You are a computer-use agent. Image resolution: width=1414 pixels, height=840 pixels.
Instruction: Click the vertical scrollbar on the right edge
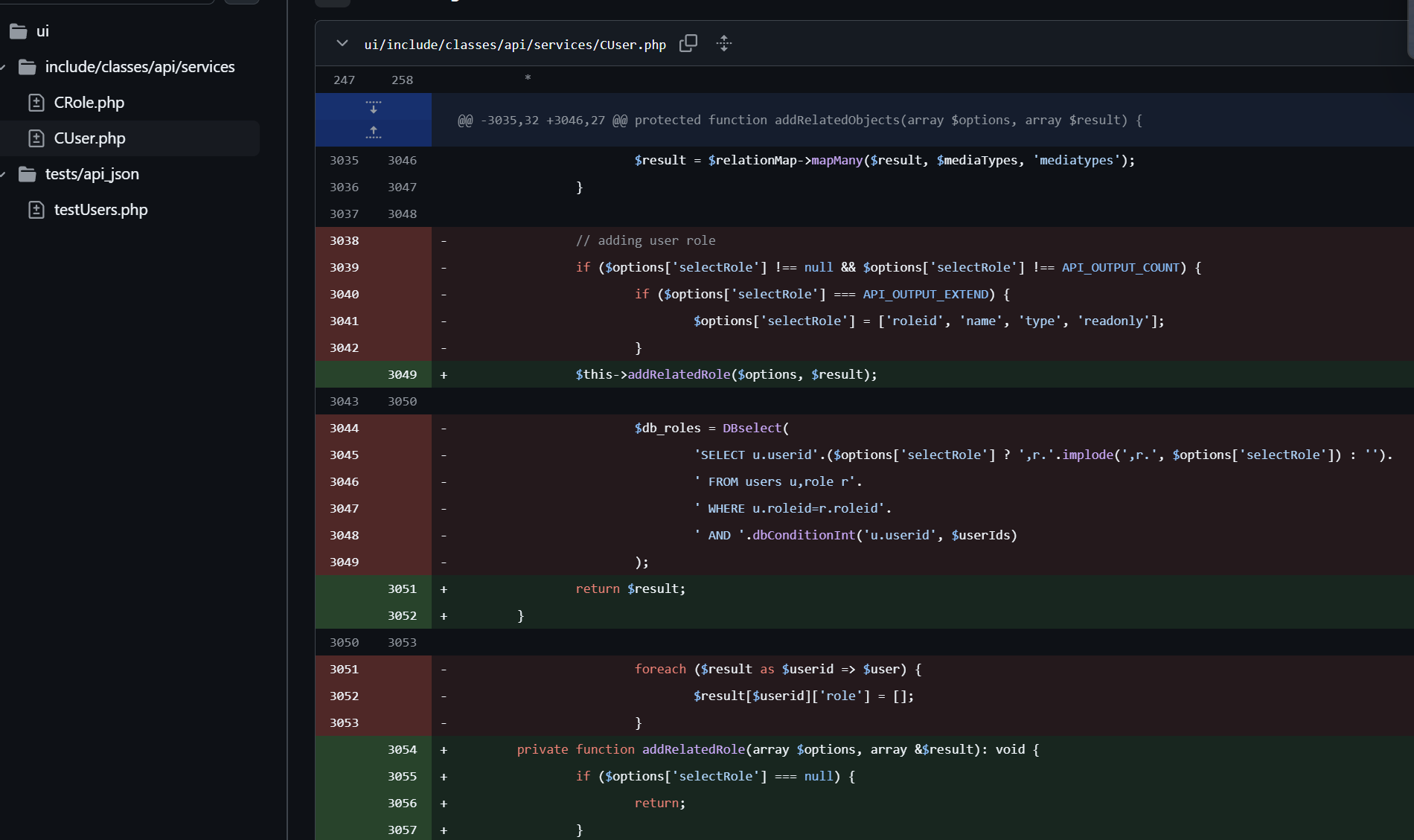coord(1410,28)
